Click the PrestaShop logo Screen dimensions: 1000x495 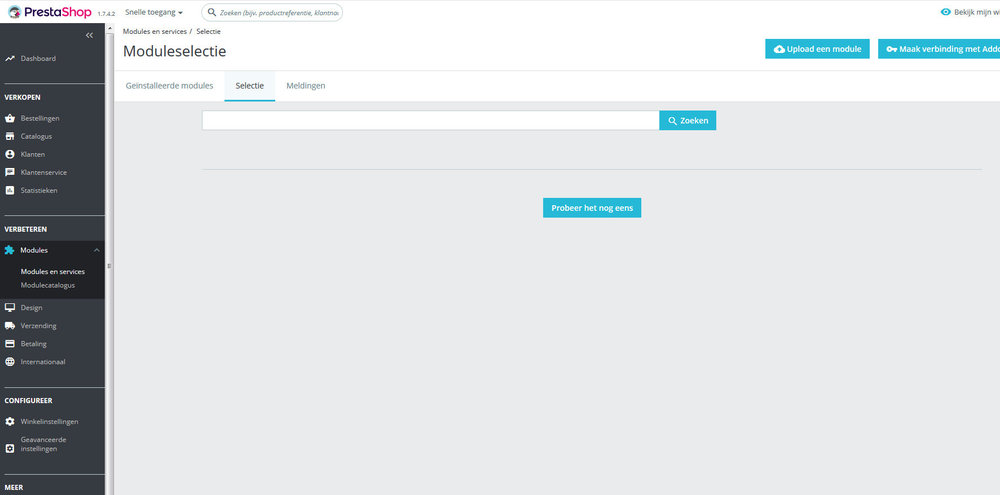click(x=50, y=12)
